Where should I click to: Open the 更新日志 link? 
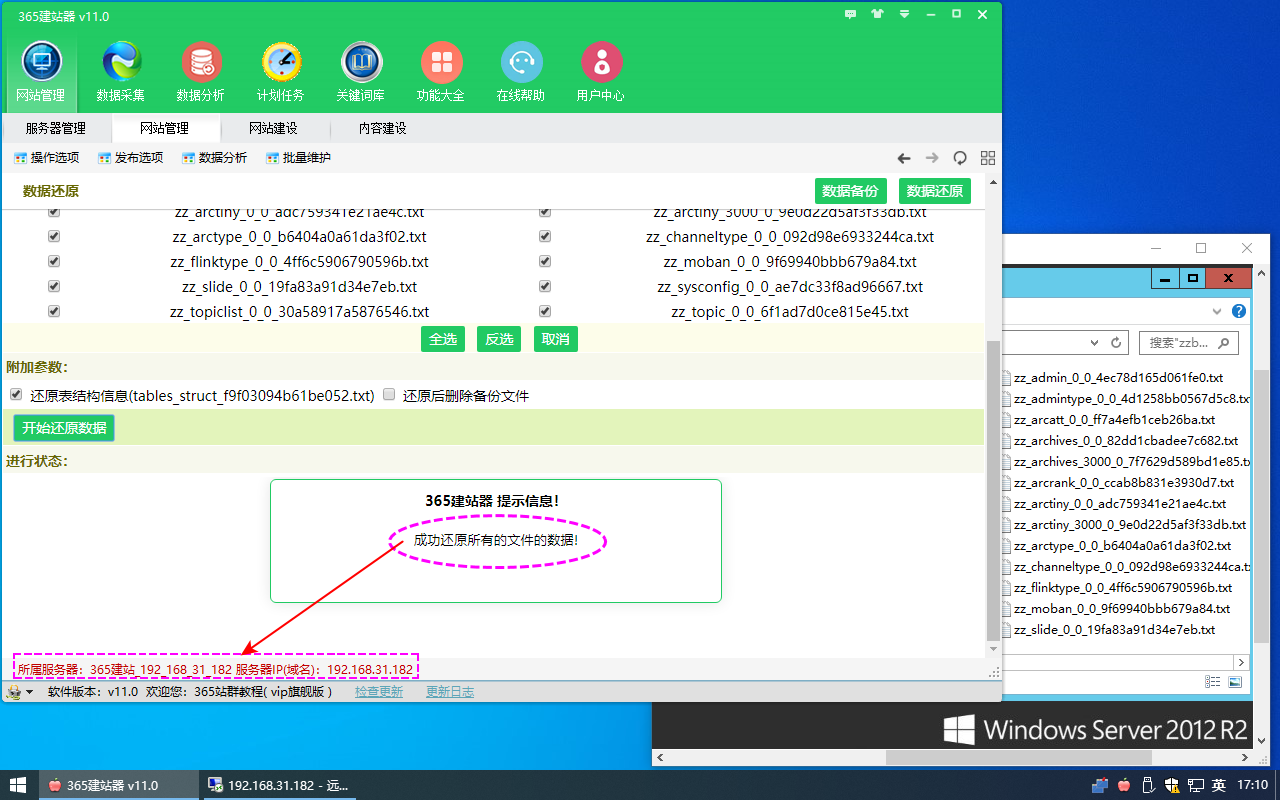450,692
